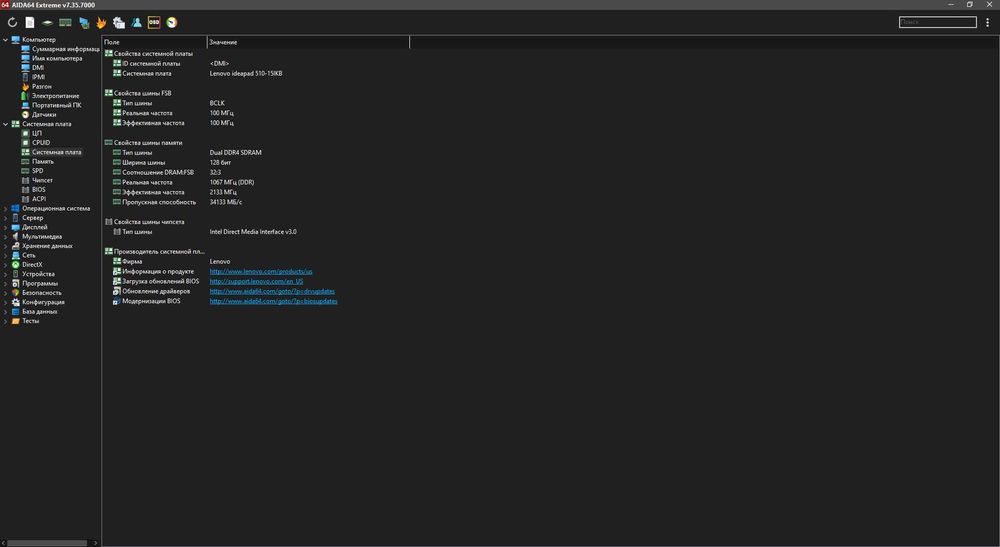Select Устройства tree item

(38, 274)
